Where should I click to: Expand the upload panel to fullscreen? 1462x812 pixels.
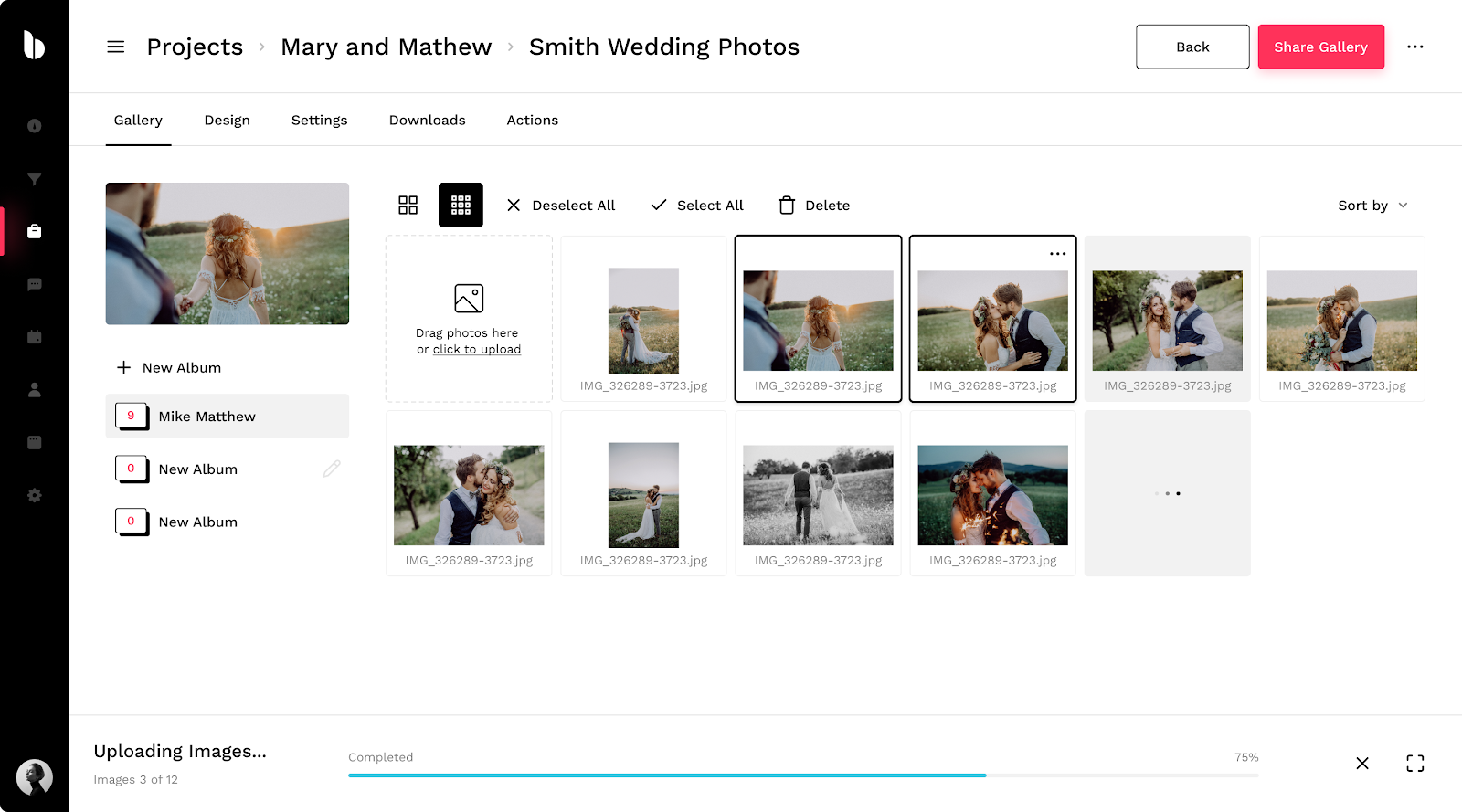tap(1414, 764)
